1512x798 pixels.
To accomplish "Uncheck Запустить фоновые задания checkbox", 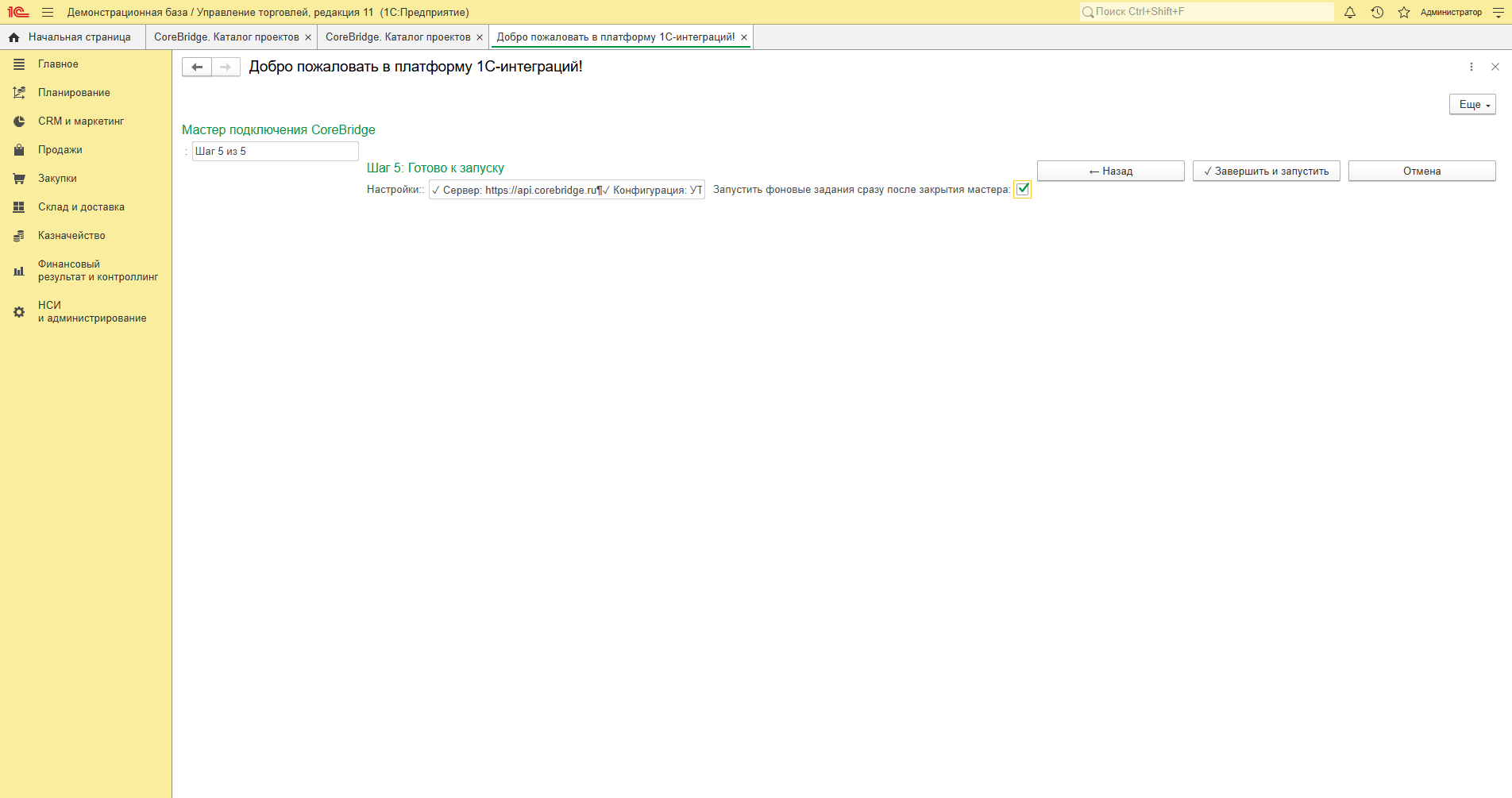I will click(1023, 189).
